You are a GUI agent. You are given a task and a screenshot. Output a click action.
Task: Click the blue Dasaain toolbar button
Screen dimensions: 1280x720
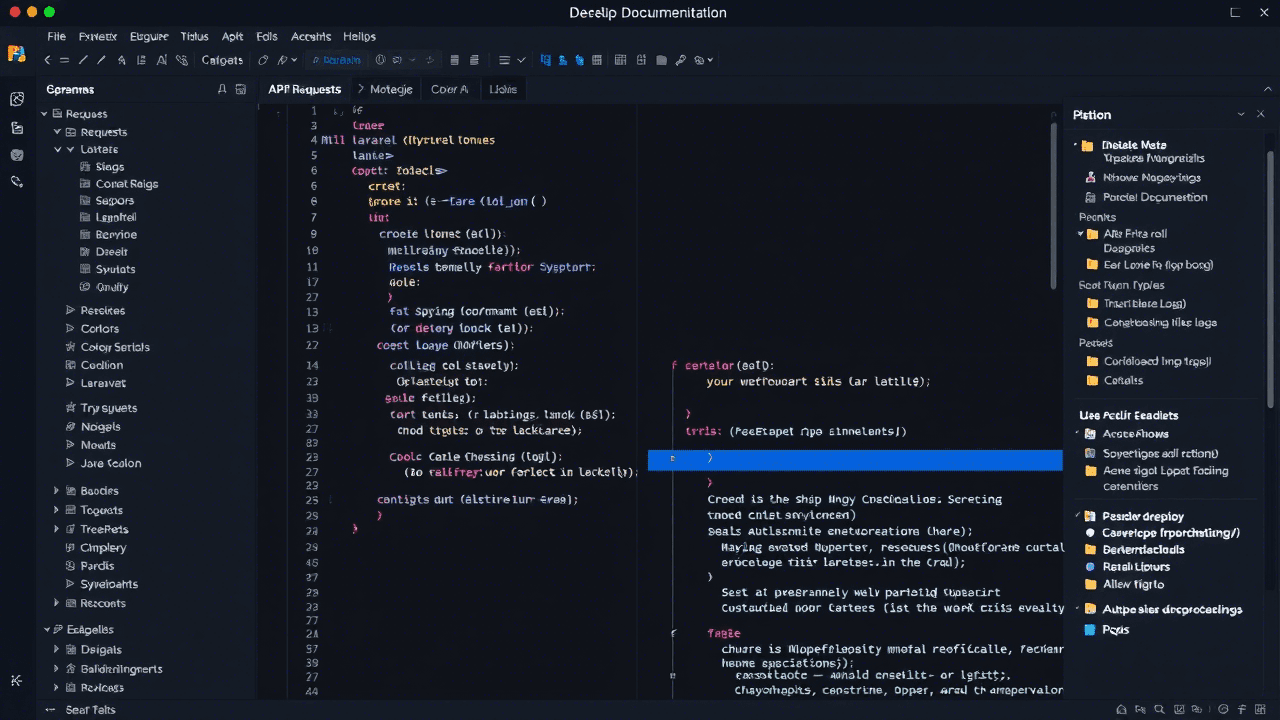tap(336, 60)
